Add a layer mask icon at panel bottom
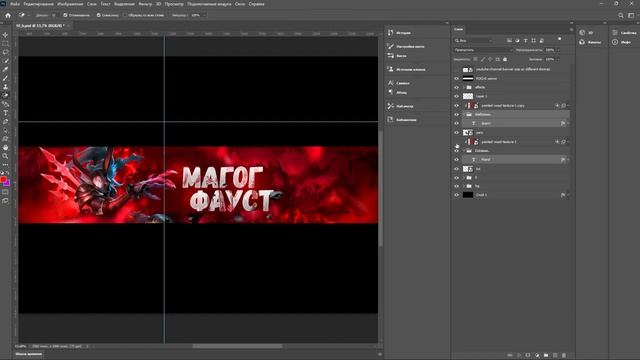 (528, 356)
